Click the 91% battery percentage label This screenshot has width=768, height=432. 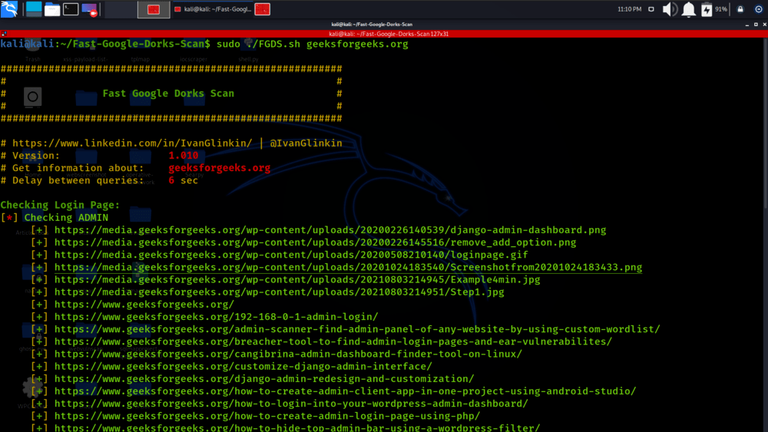[721, 9]
